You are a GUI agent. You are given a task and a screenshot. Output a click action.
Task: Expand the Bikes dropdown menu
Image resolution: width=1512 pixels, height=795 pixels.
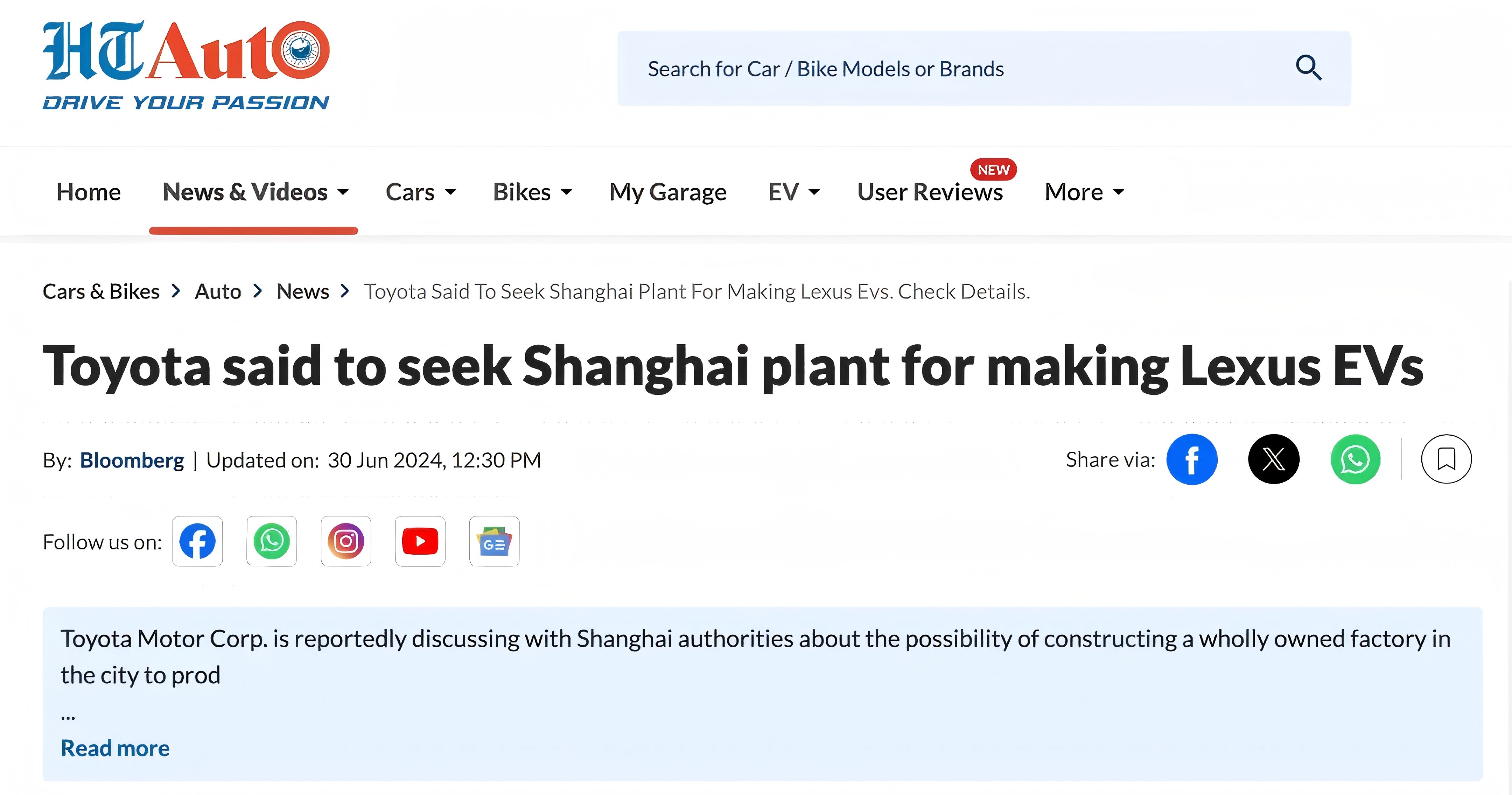pyautogui.click(x=532, y=192)
